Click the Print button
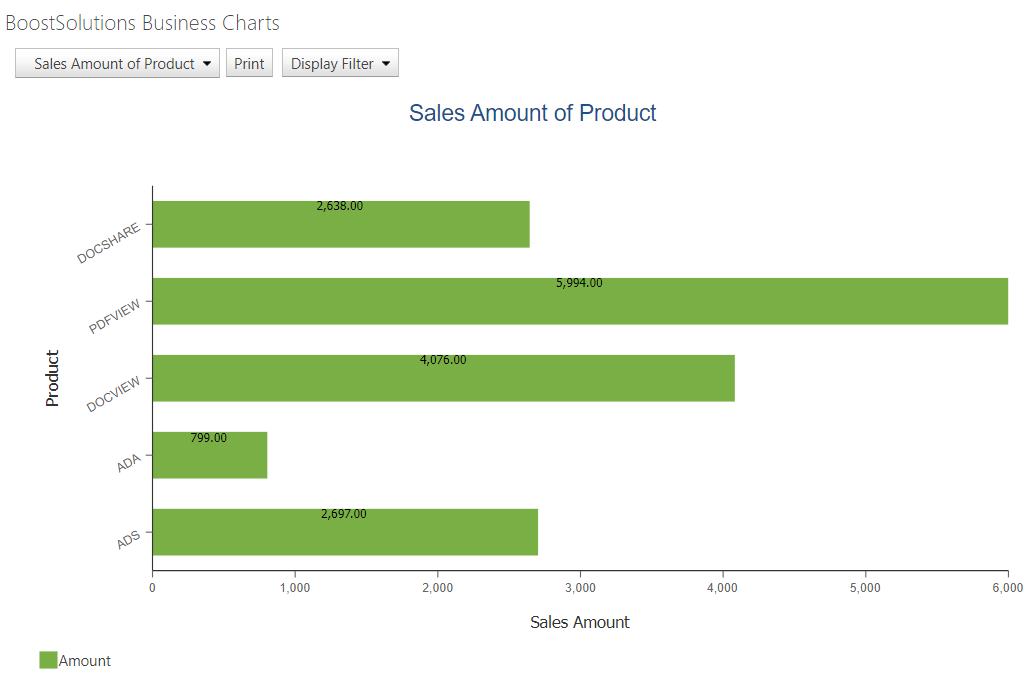The width and height of the screenshot is (1030, 682). point(249,64)
